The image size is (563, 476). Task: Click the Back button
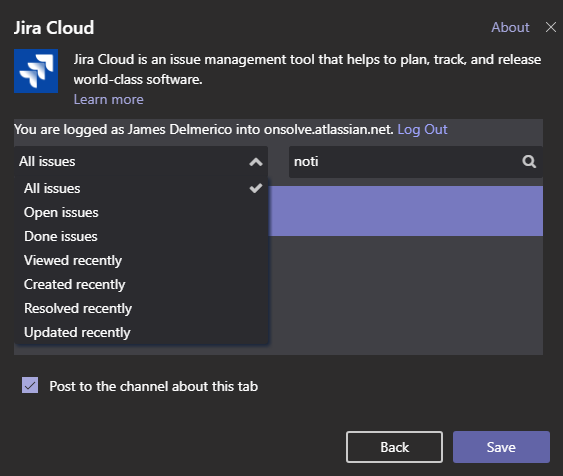pos(394,447)
